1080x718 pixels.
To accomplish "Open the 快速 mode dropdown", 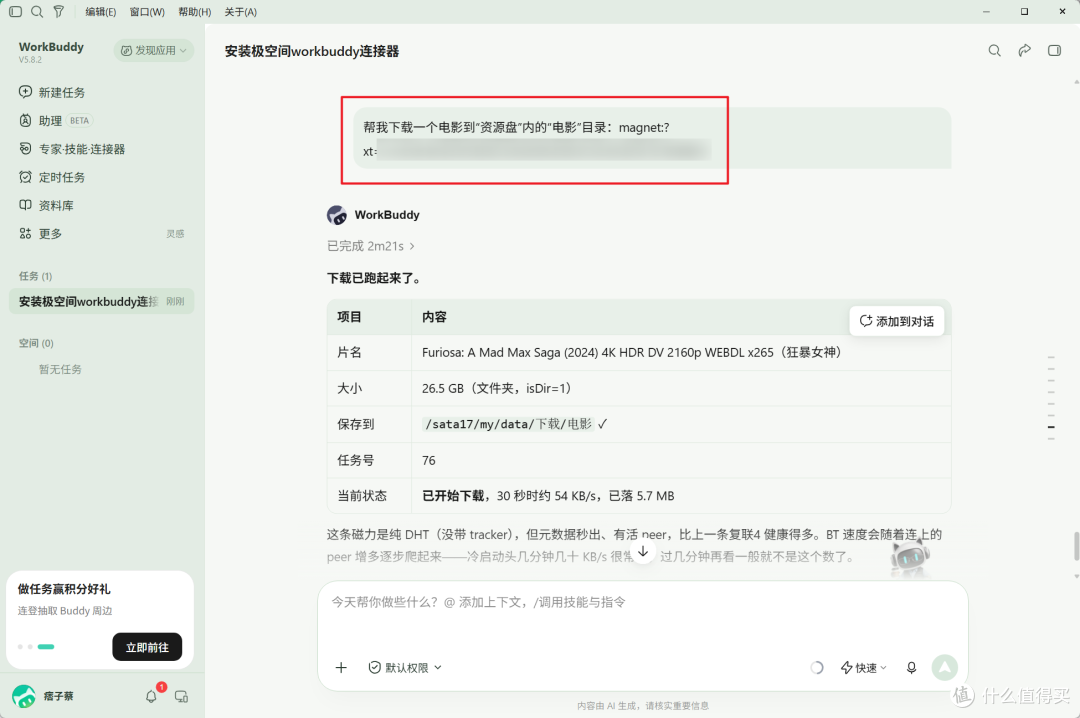I will (x=864, y=667).
